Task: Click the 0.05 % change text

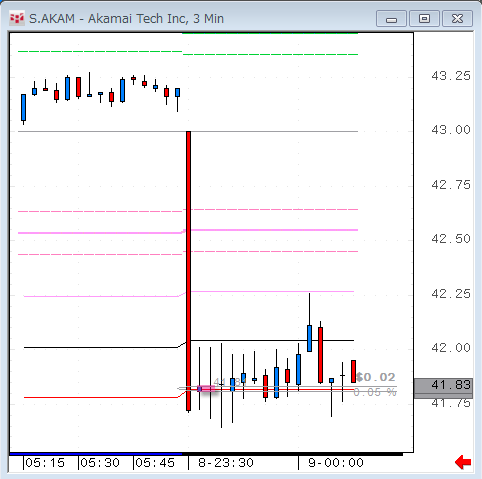Action: coord(375,392)
